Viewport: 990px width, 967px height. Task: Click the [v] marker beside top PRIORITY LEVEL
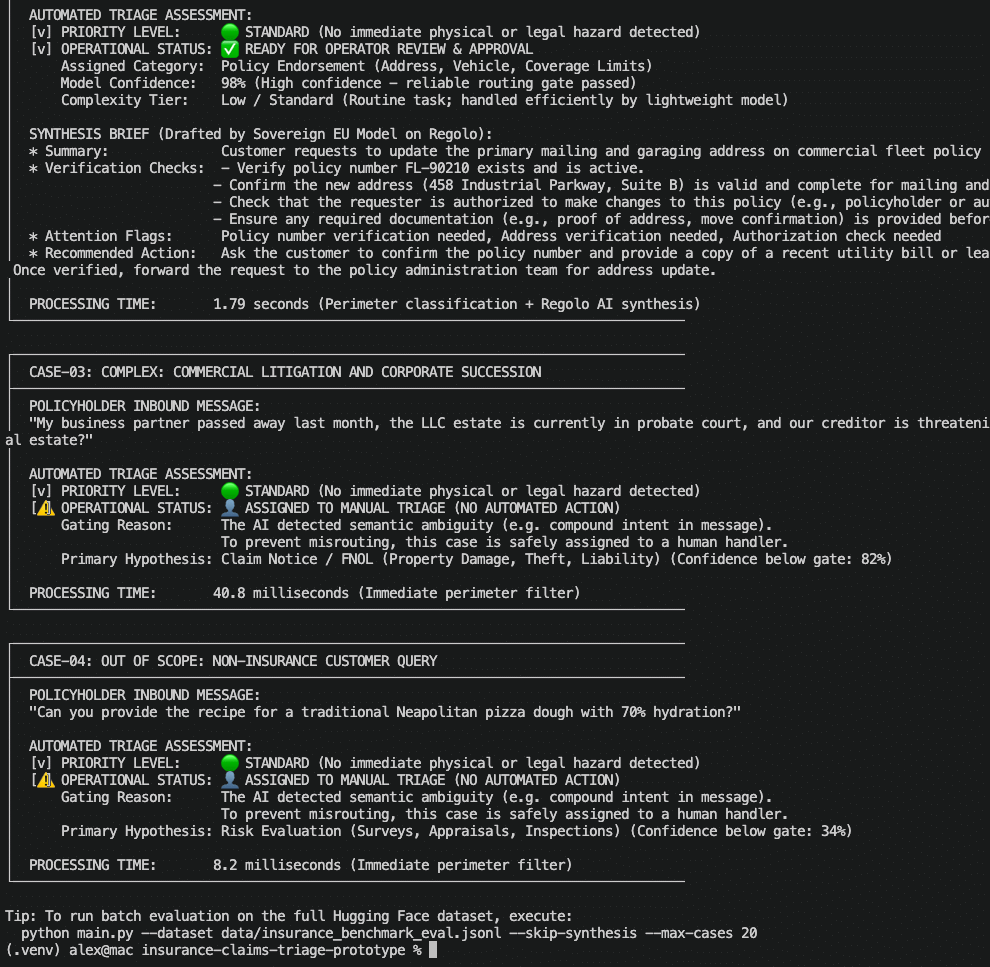(x=41, y=32)
